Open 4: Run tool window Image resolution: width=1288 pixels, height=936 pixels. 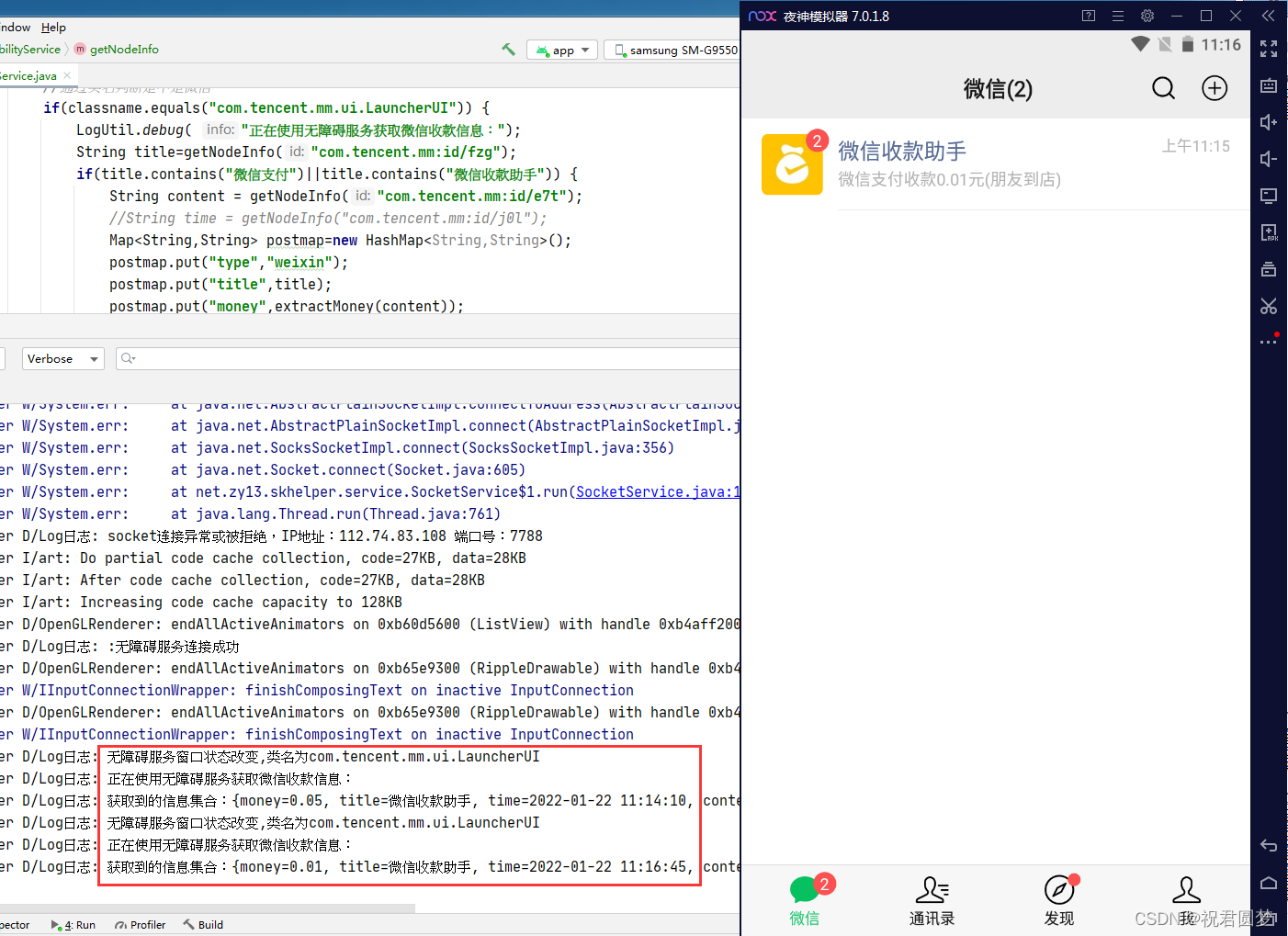[x=73, y=925]
